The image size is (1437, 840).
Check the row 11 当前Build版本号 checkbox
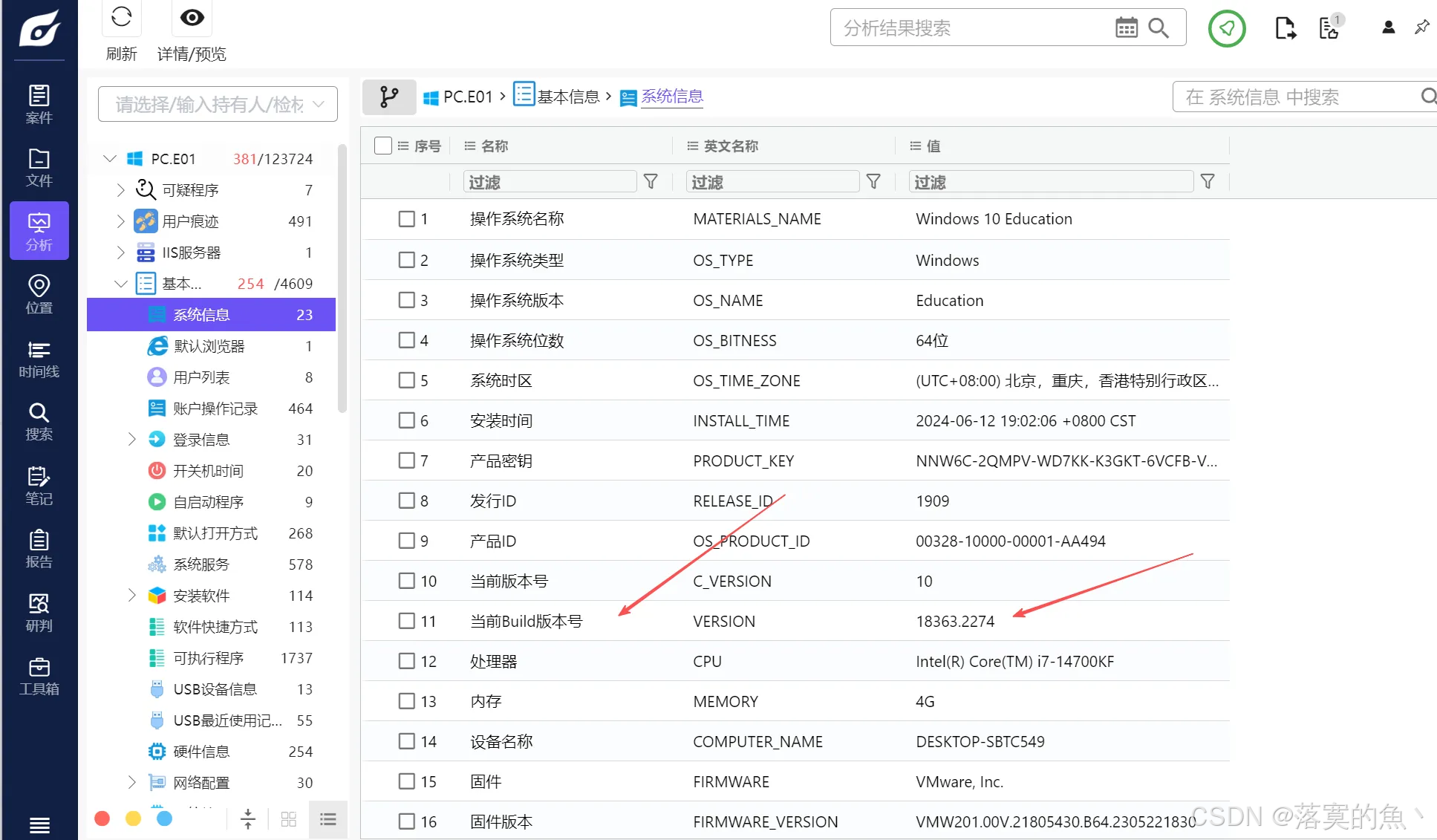point(407,621)
